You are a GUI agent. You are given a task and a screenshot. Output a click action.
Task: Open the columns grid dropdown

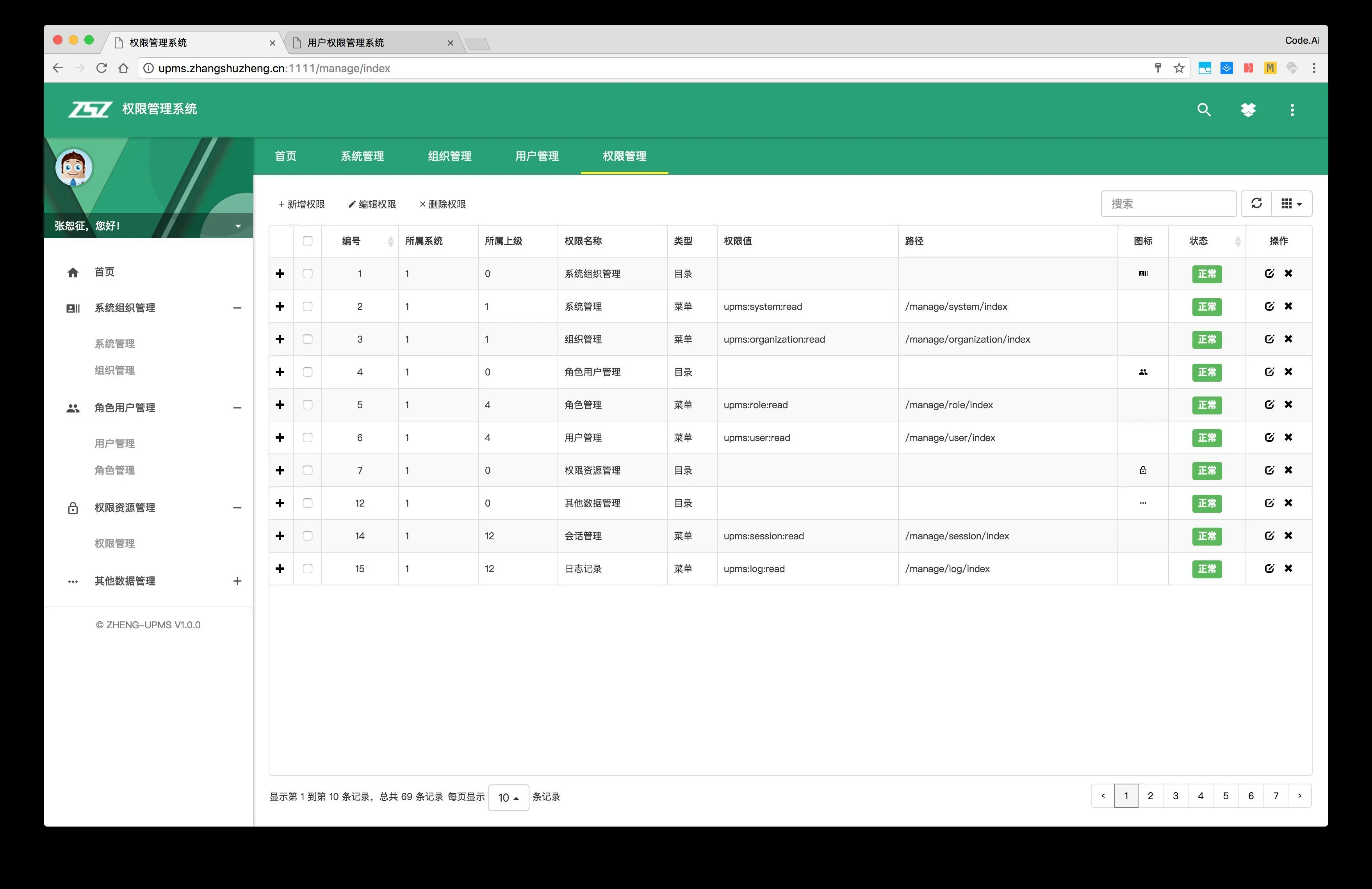pos(1291,203)
